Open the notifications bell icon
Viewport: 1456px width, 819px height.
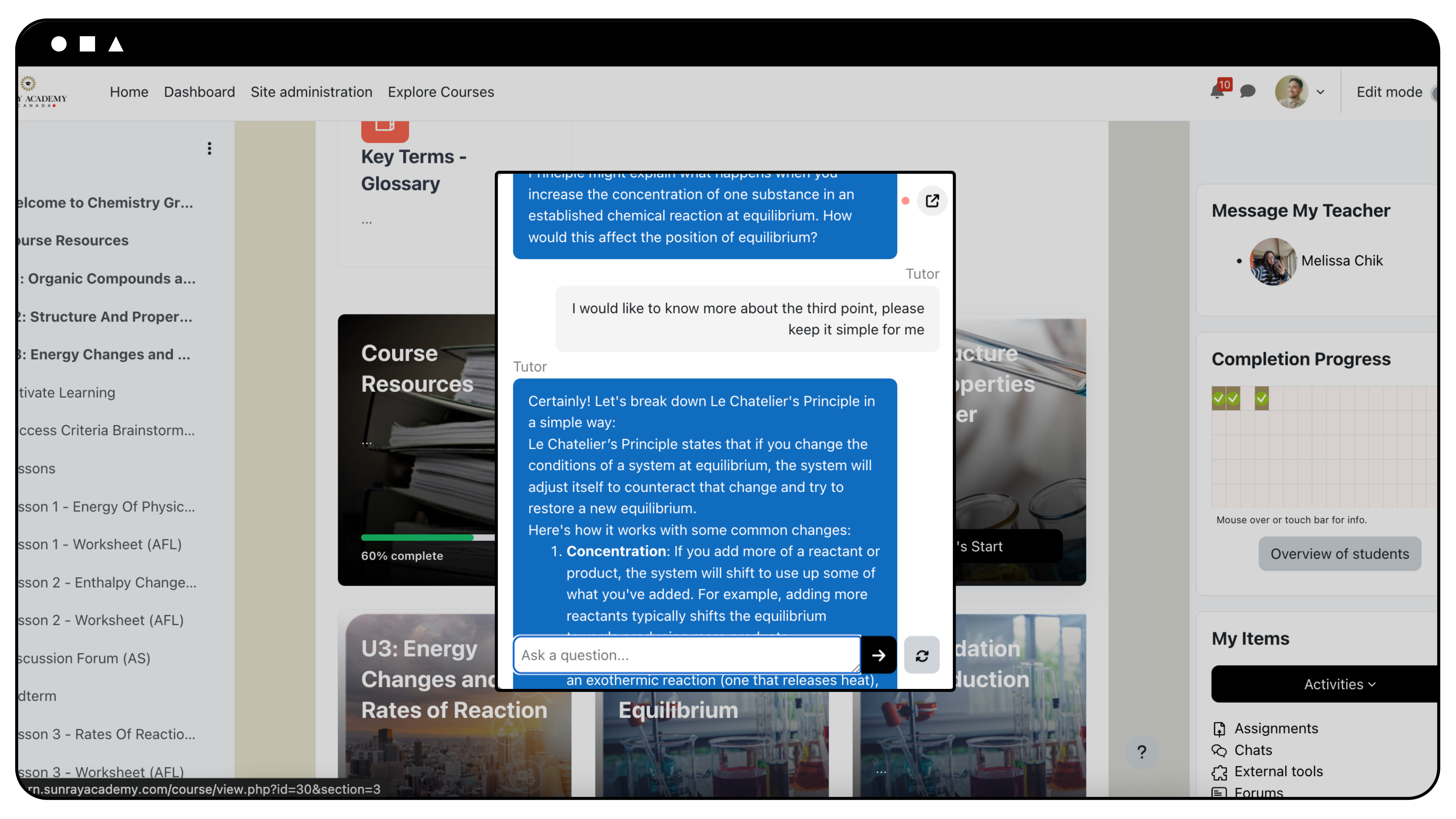click(1217, 91)
